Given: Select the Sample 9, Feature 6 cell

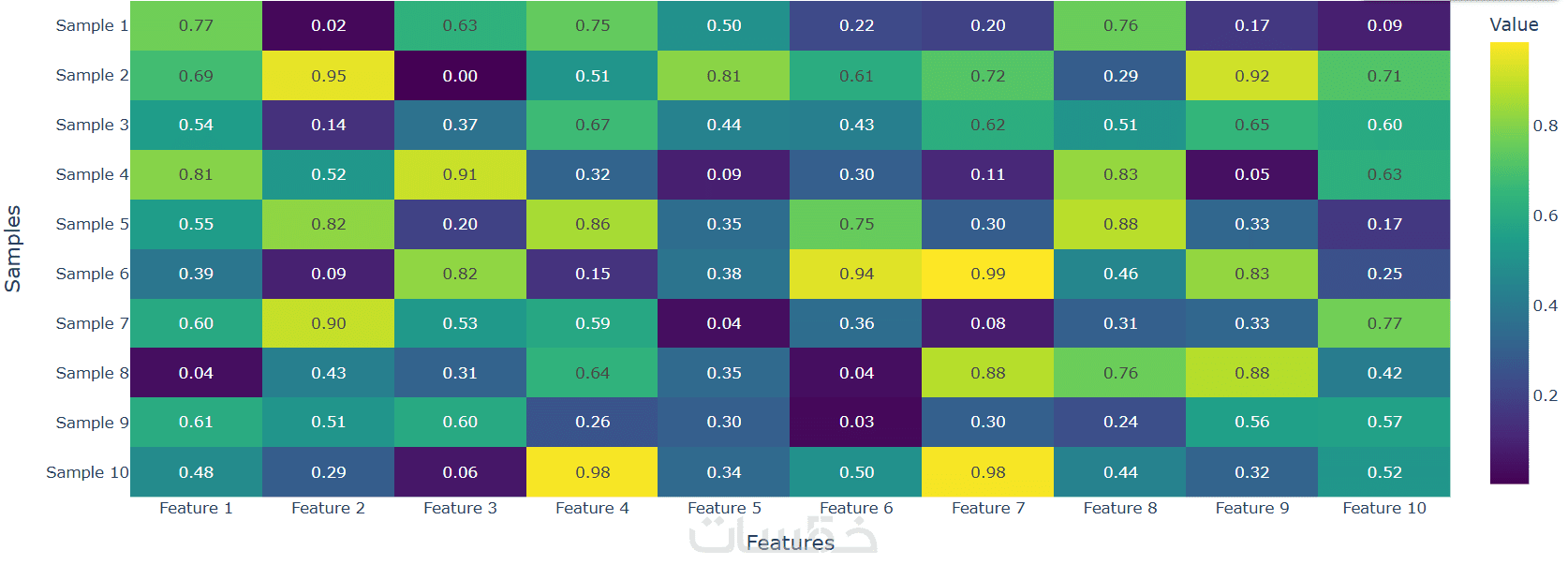Looking at the screenshot, I should pyautogui.click(x=856, y=422).
